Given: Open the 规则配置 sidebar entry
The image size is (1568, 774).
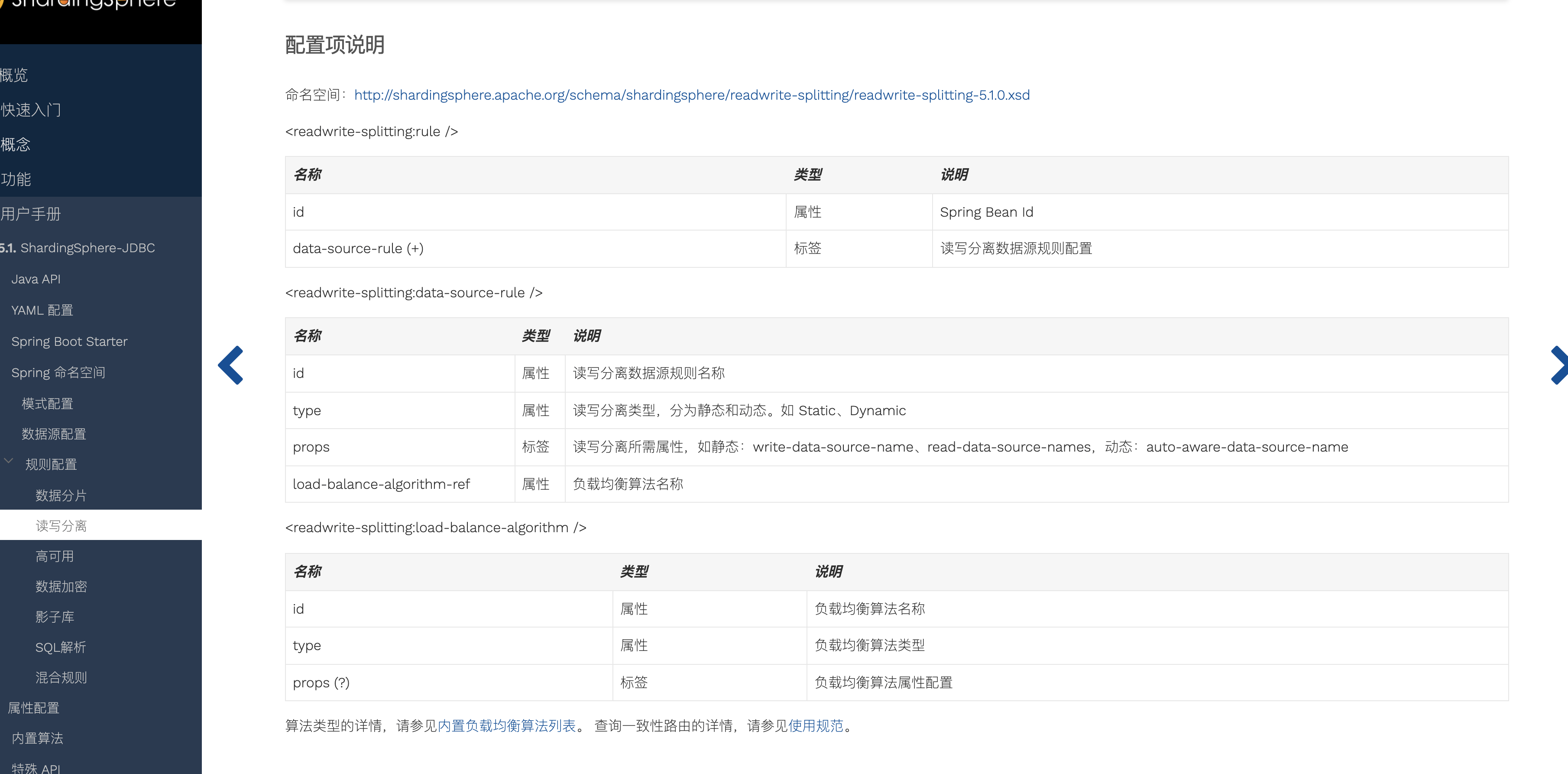Looking at the screenshot, I should tap(51, 465).
